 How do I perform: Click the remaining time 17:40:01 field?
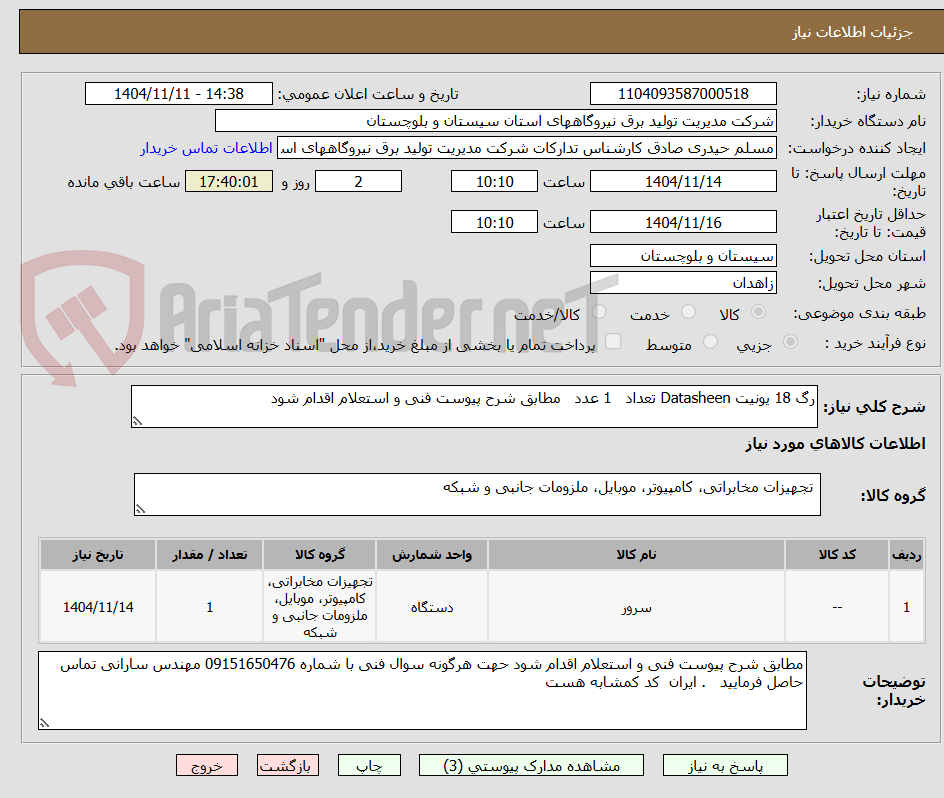pos(229,181)
